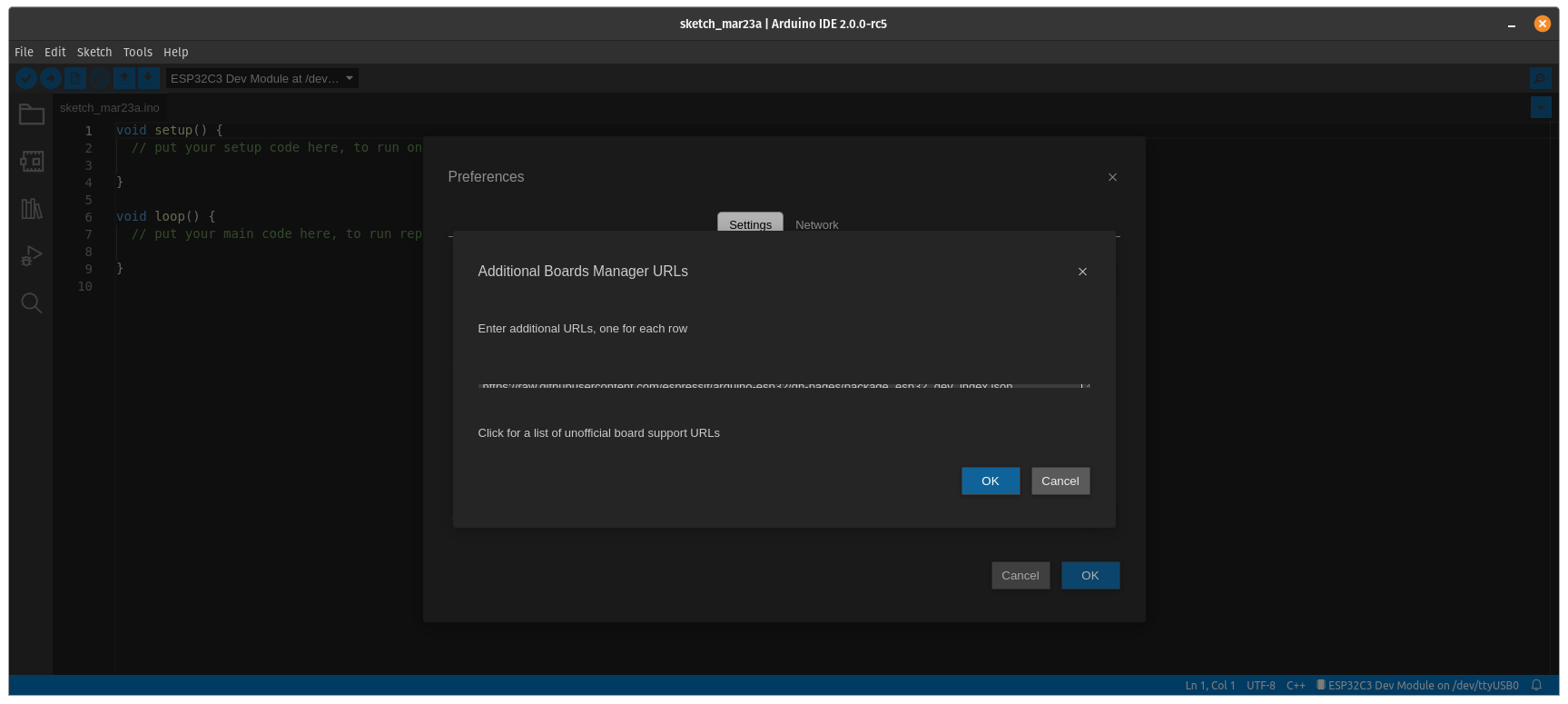Open the Serial Monitor magnifier icon
This screenshot has width=1568, height=704.
point(1541,78)
